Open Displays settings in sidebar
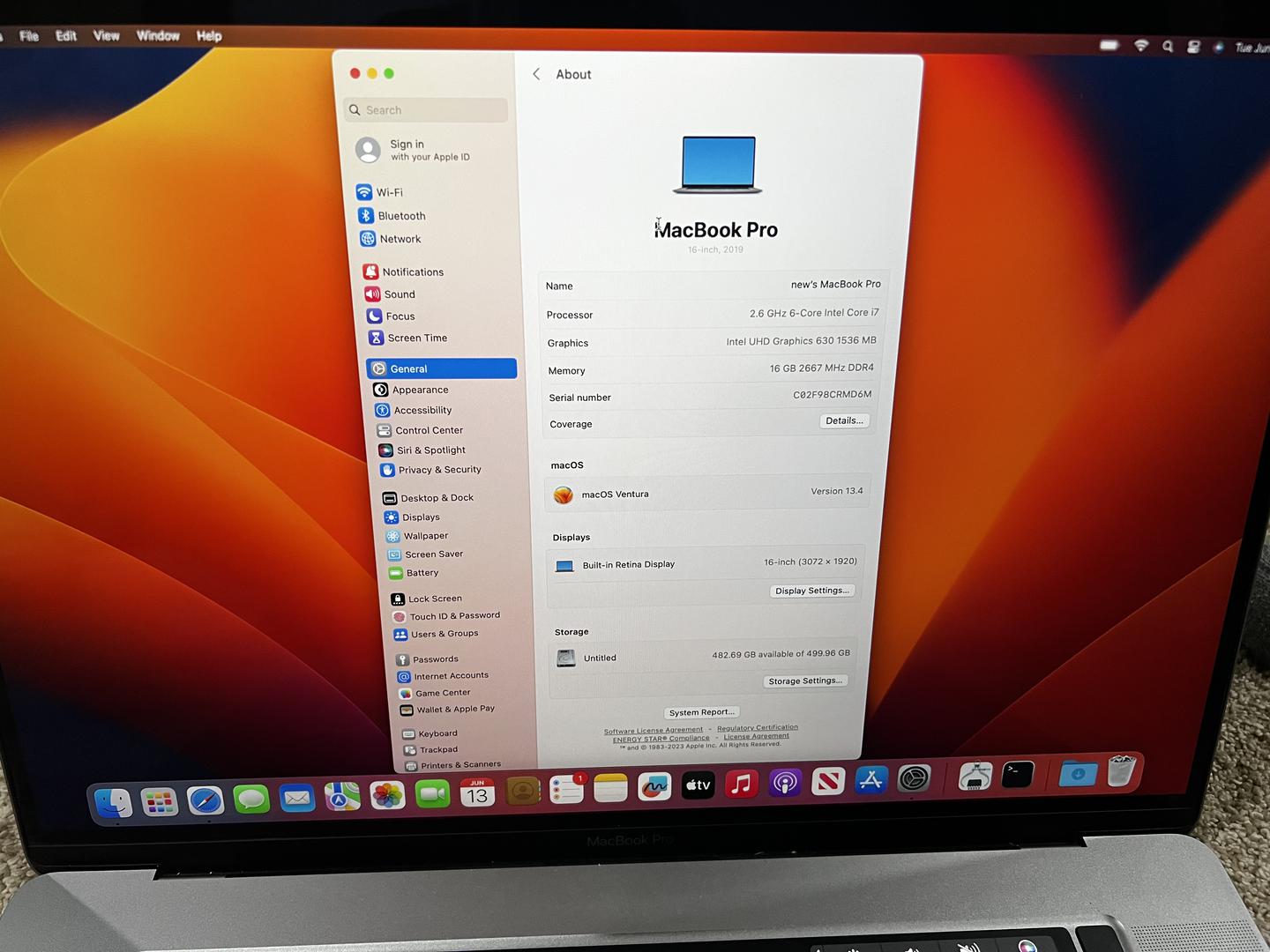The width and height of the screenshot is (1270, 952). point(412,517)
